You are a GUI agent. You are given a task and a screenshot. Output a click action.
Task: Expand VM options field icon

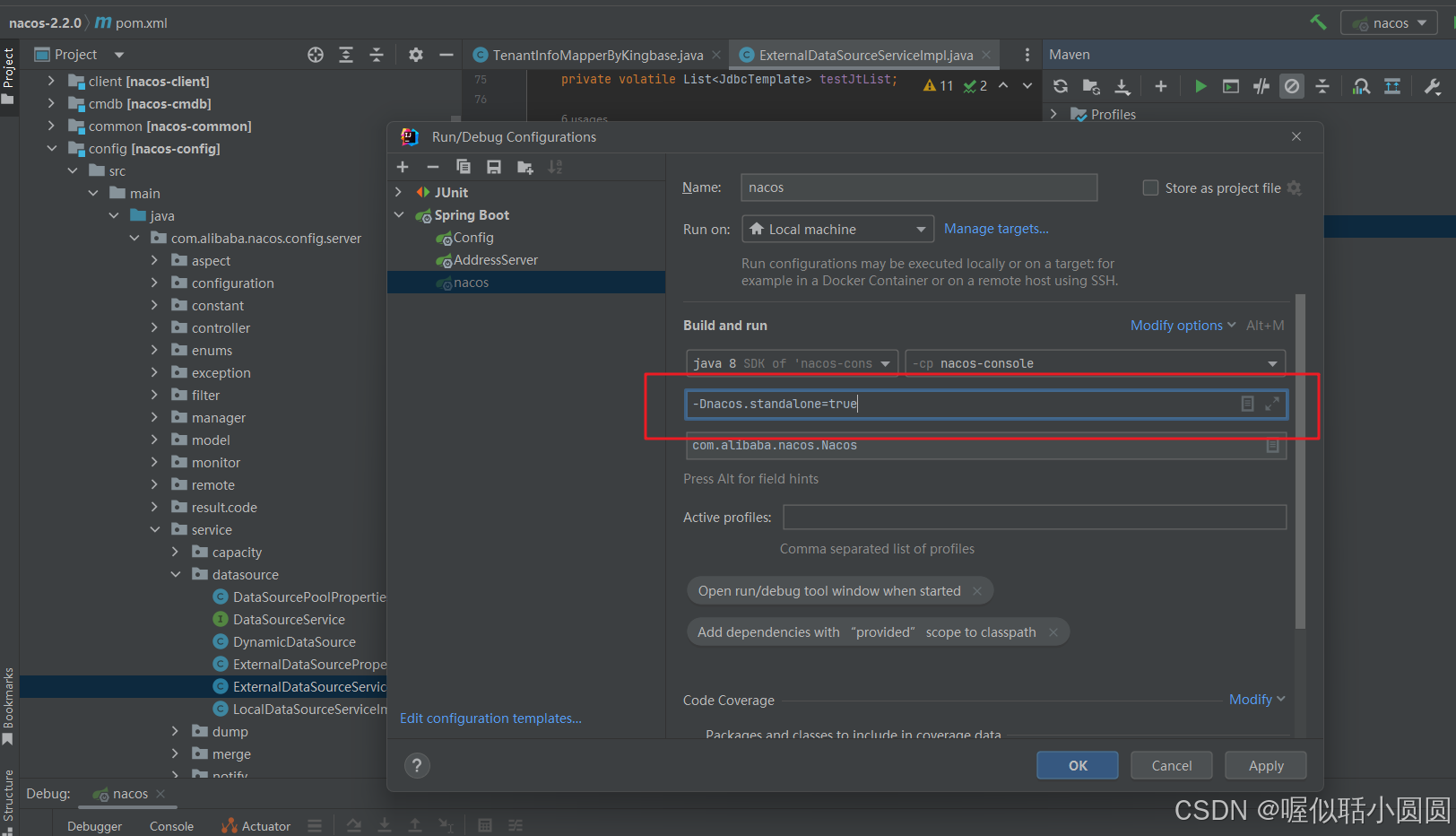pos(1272,405)
